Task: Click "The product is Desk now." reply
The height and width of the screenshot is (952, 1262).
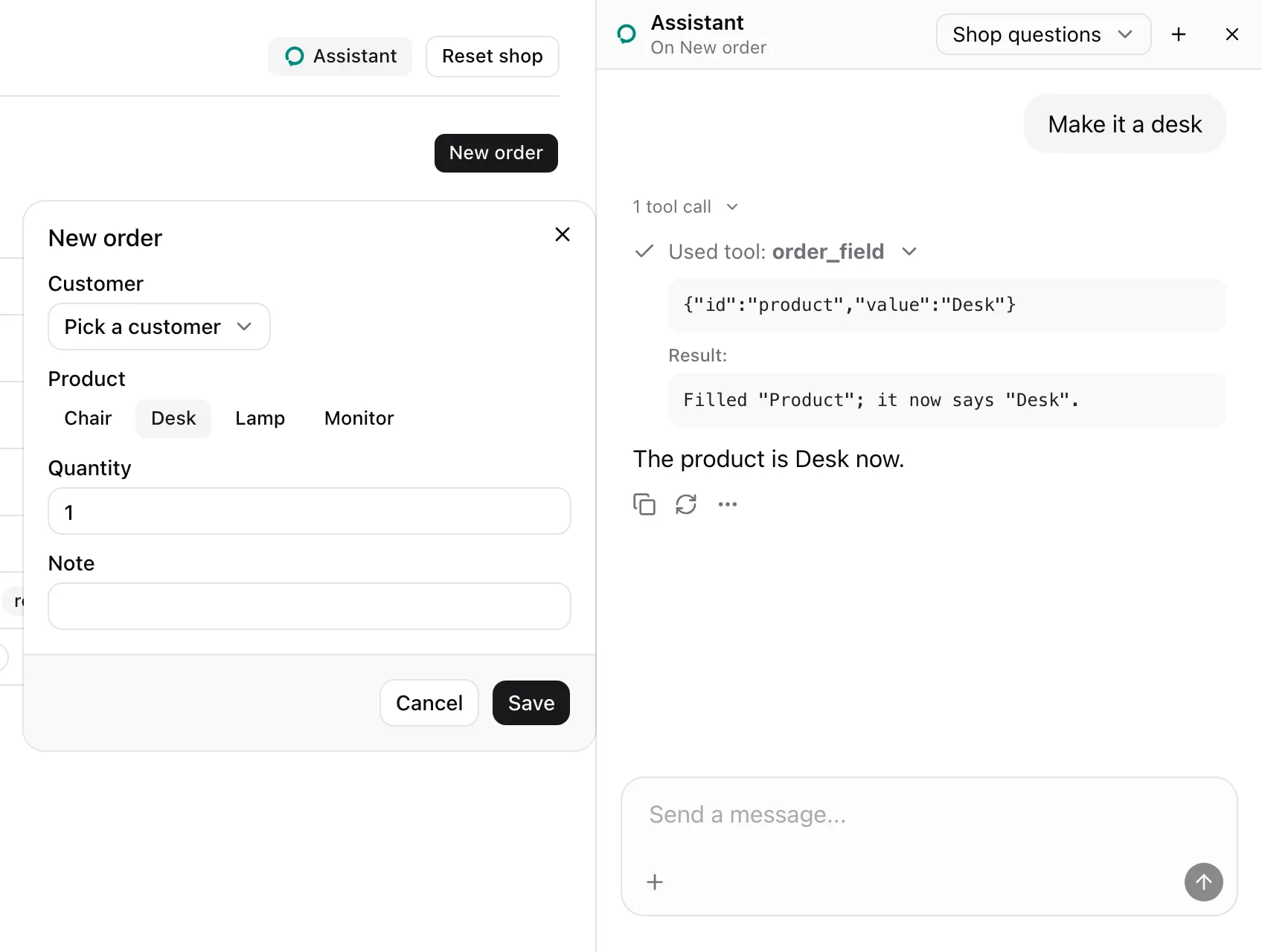Action: click(769, 460)
